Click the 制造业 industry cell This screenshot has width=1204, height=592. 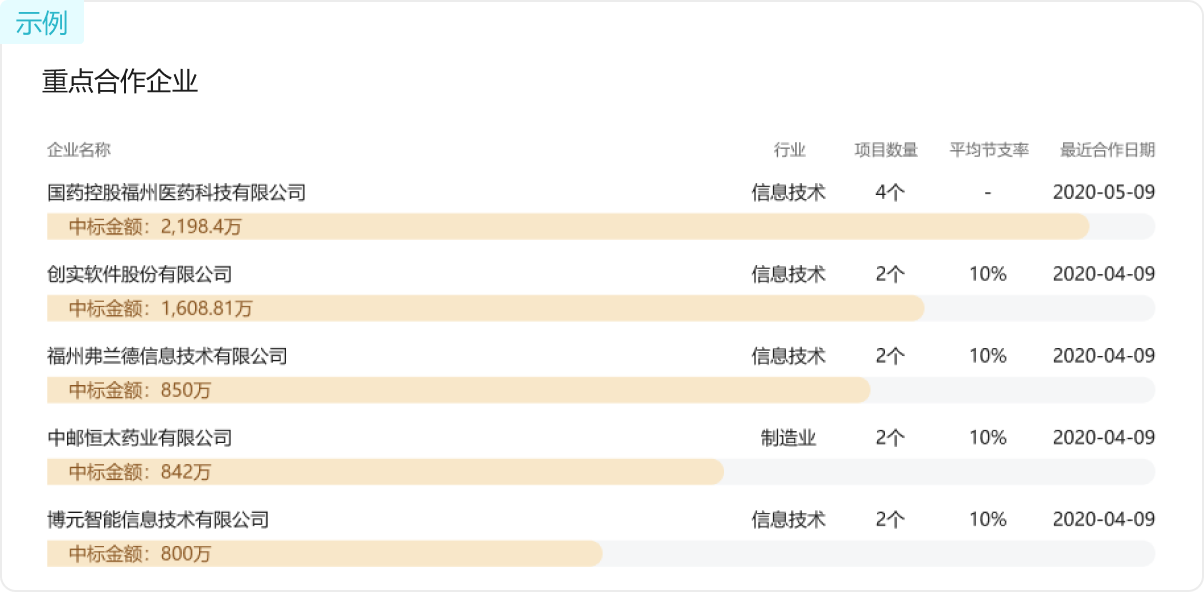point(789,438)
